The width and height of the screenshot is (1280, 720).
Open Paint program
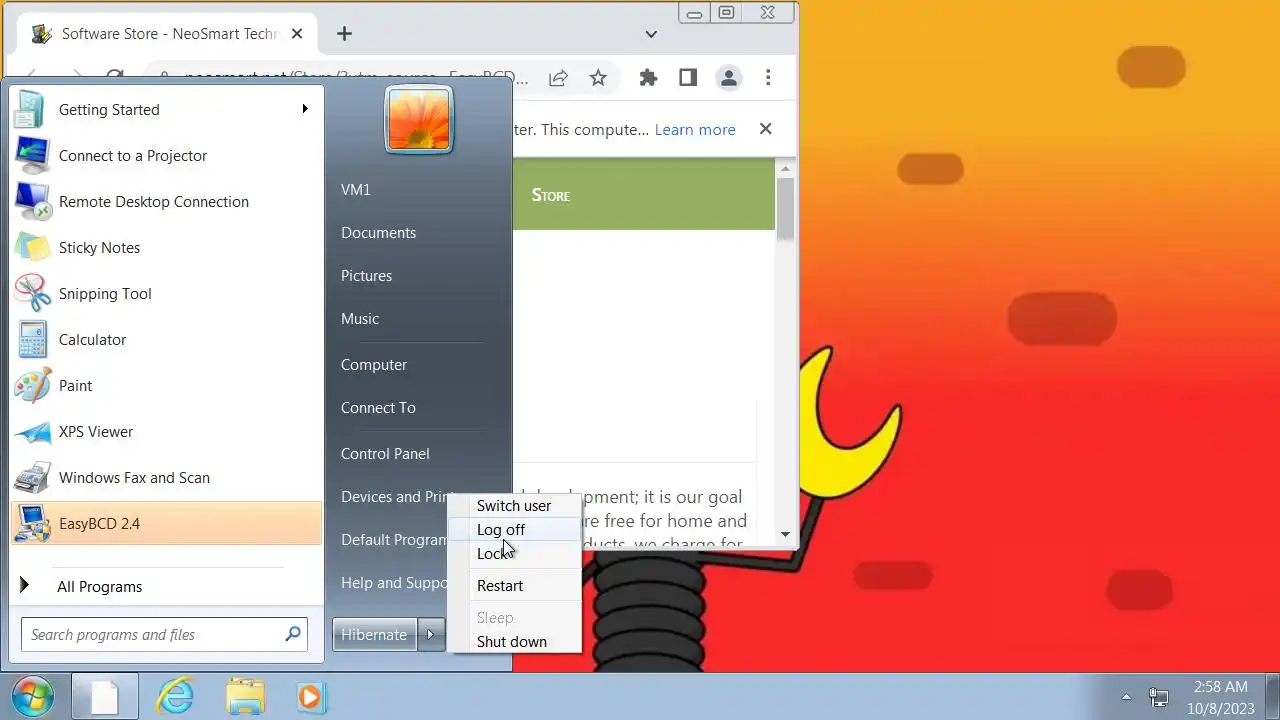(x=166, y=385)
